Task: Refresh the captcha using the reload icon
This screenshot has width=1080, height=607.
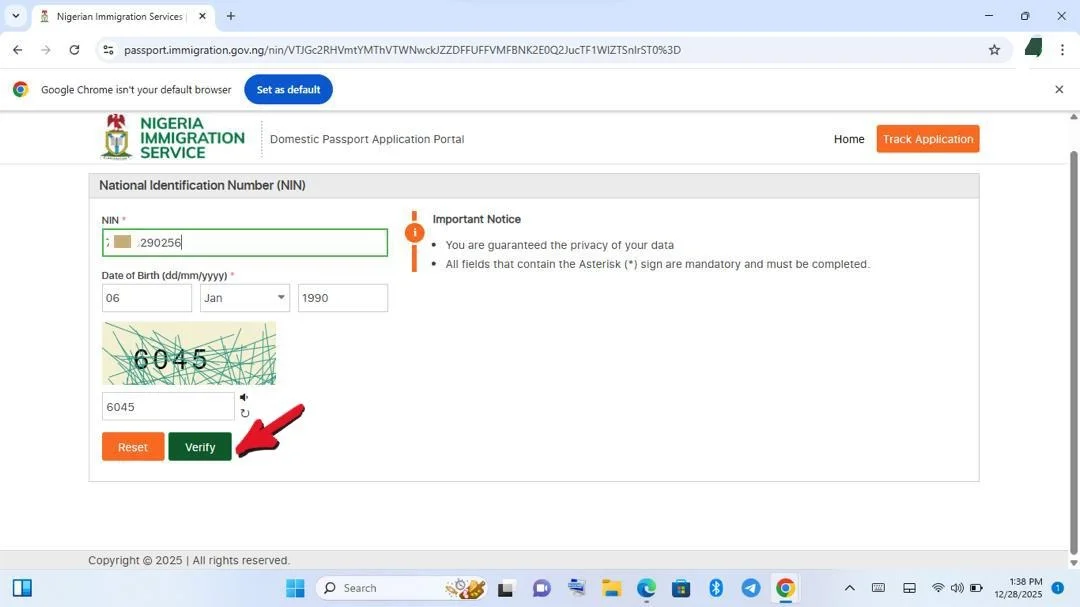Action: click(x=245, y=412)
